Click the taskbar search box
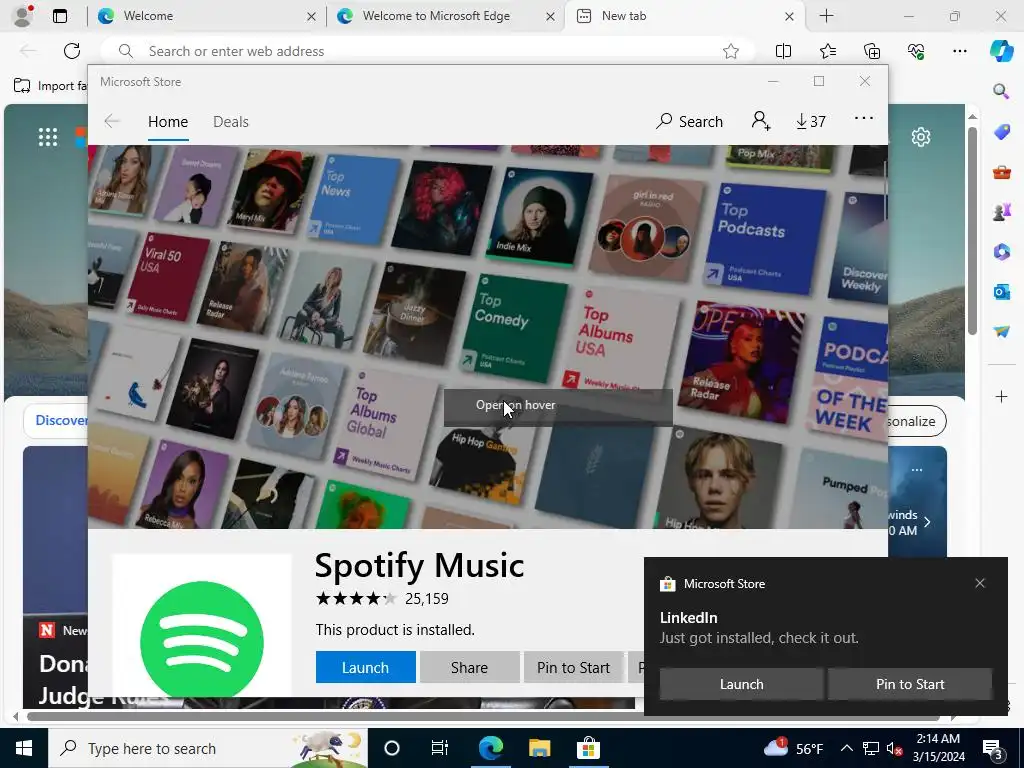 pos(208,748)
